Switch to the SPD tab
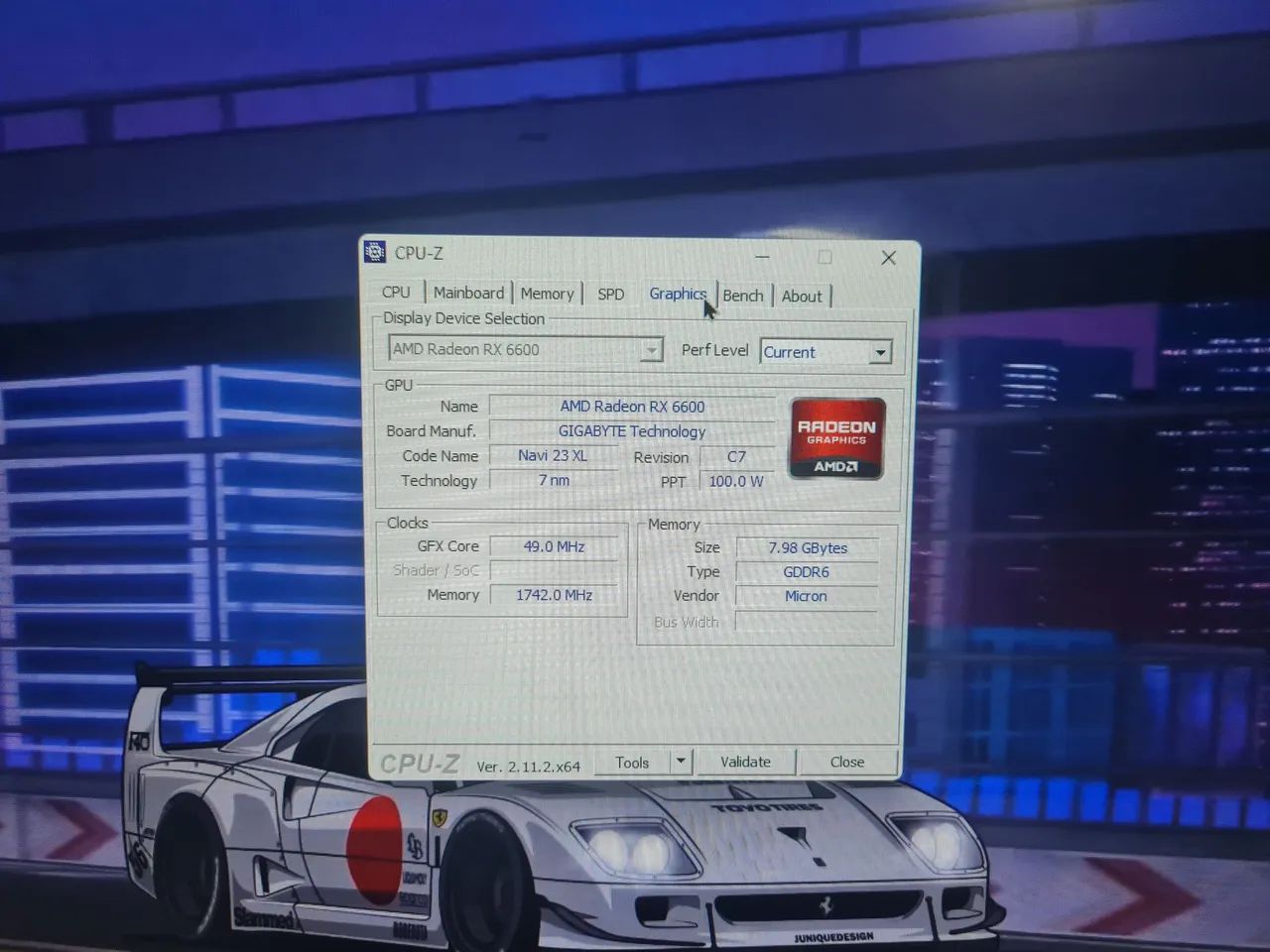1270x952 pixels. [611, 295]
